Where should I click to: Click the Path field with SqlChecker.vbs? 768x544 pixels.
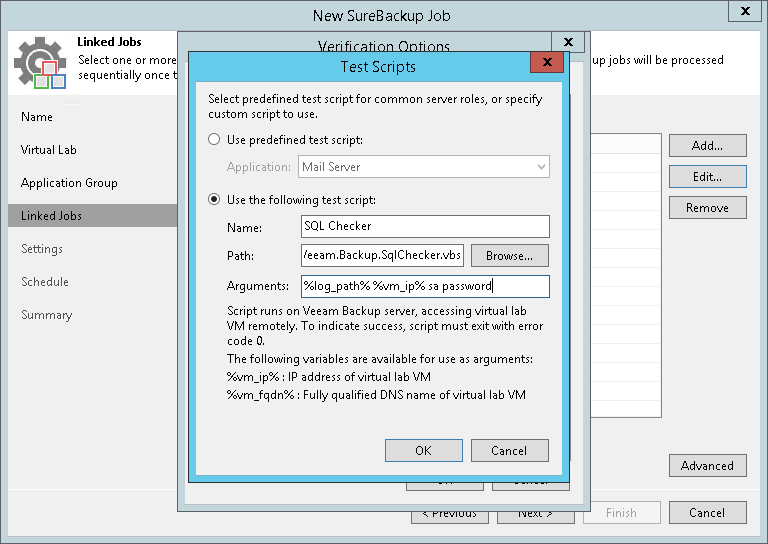383,256
